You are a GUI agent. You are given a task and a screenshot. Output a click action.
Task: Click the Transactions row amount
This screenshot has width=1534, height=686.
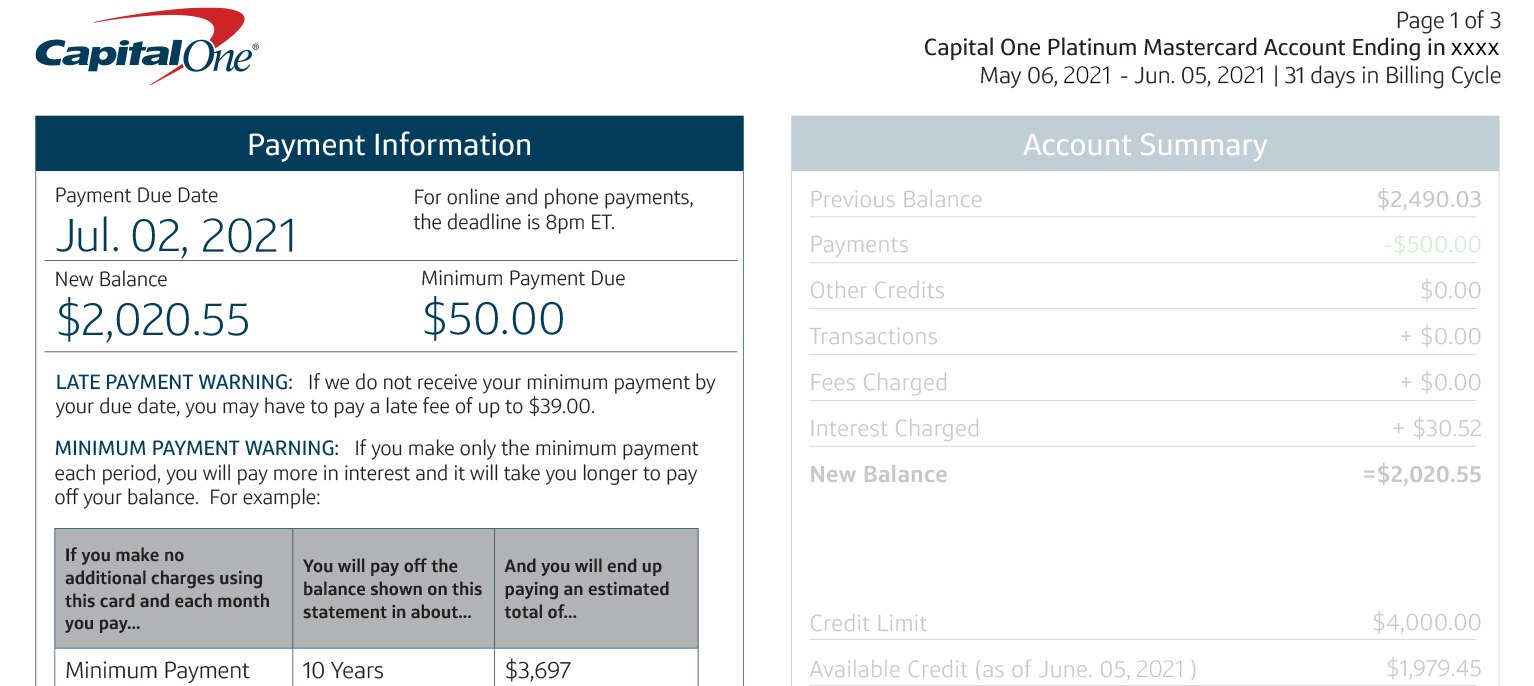point(1440,337)
